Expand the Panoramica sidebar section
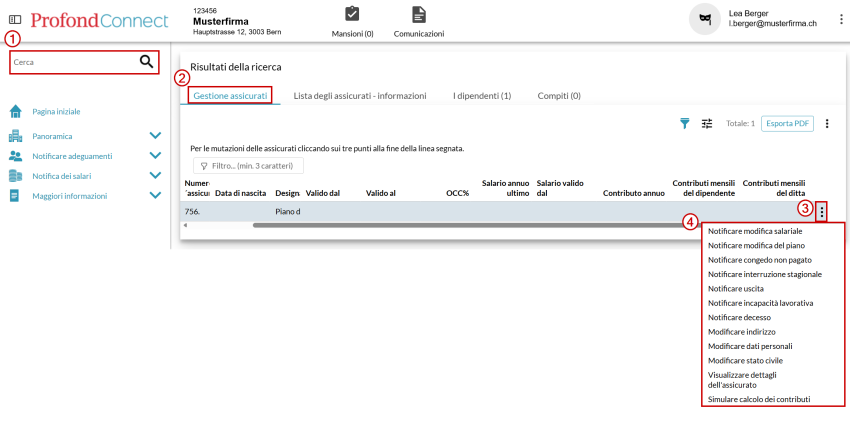Screen dimensions: 850x432 point(155,135)
